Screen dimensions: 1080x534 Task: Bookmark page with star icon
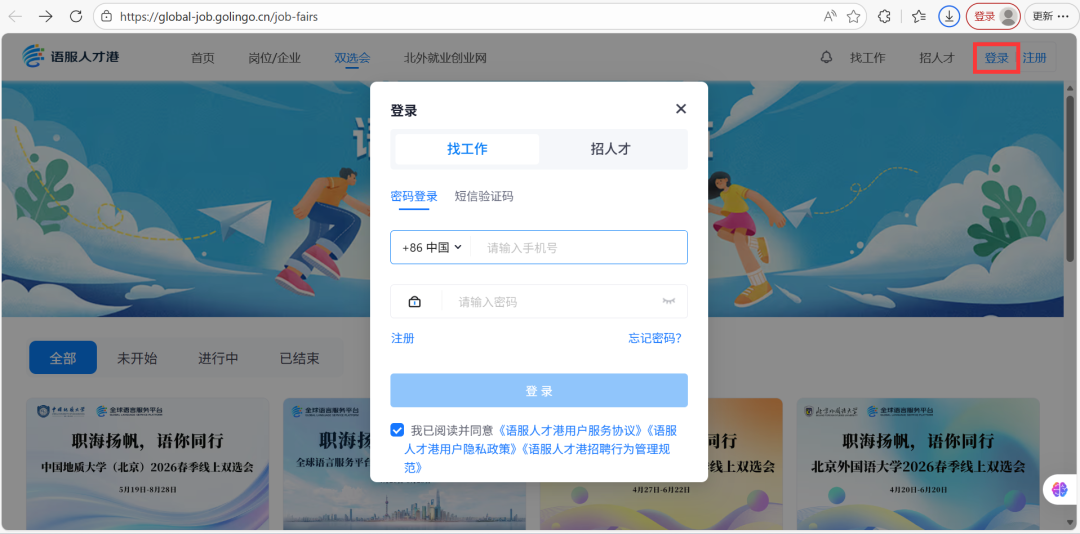point(853,17)
